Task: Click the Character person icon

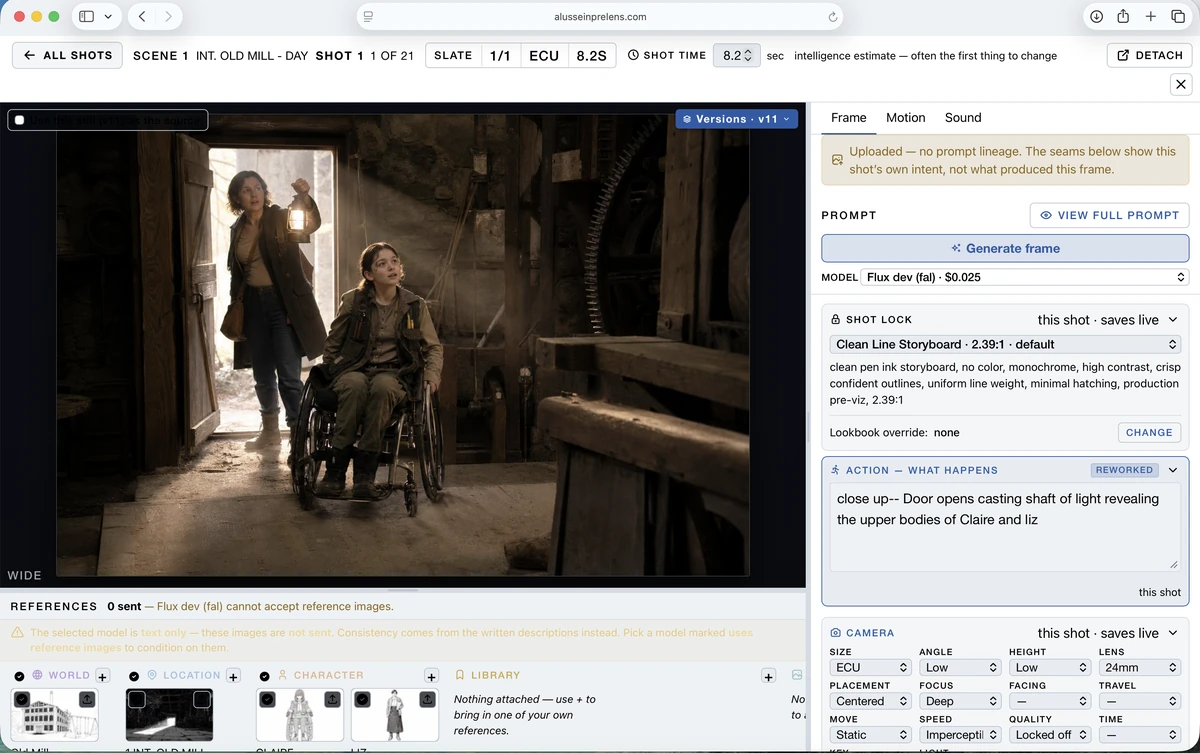Action: tap(283, 675)
